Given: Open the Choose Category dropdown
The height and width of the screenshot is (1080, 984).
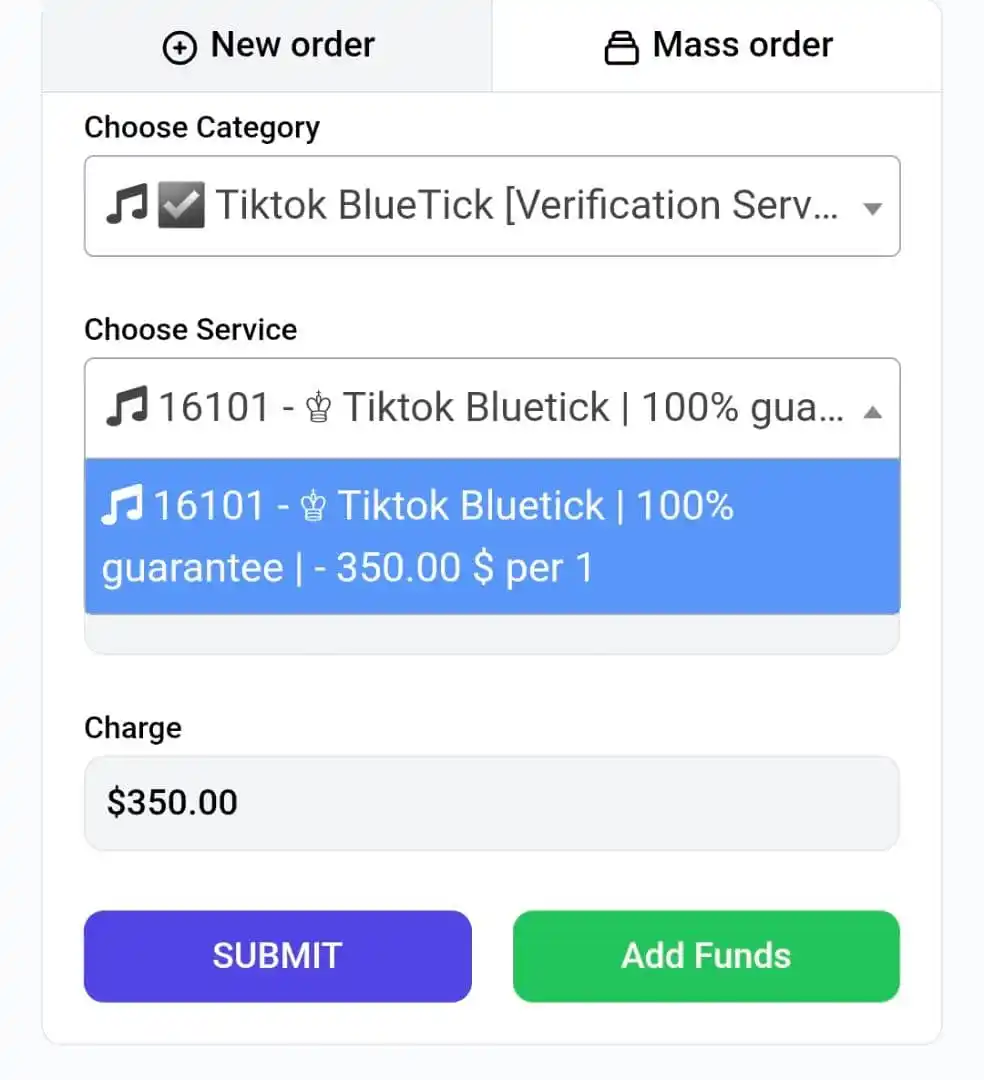Looking at the screenshot, I should tap(492, 206).
